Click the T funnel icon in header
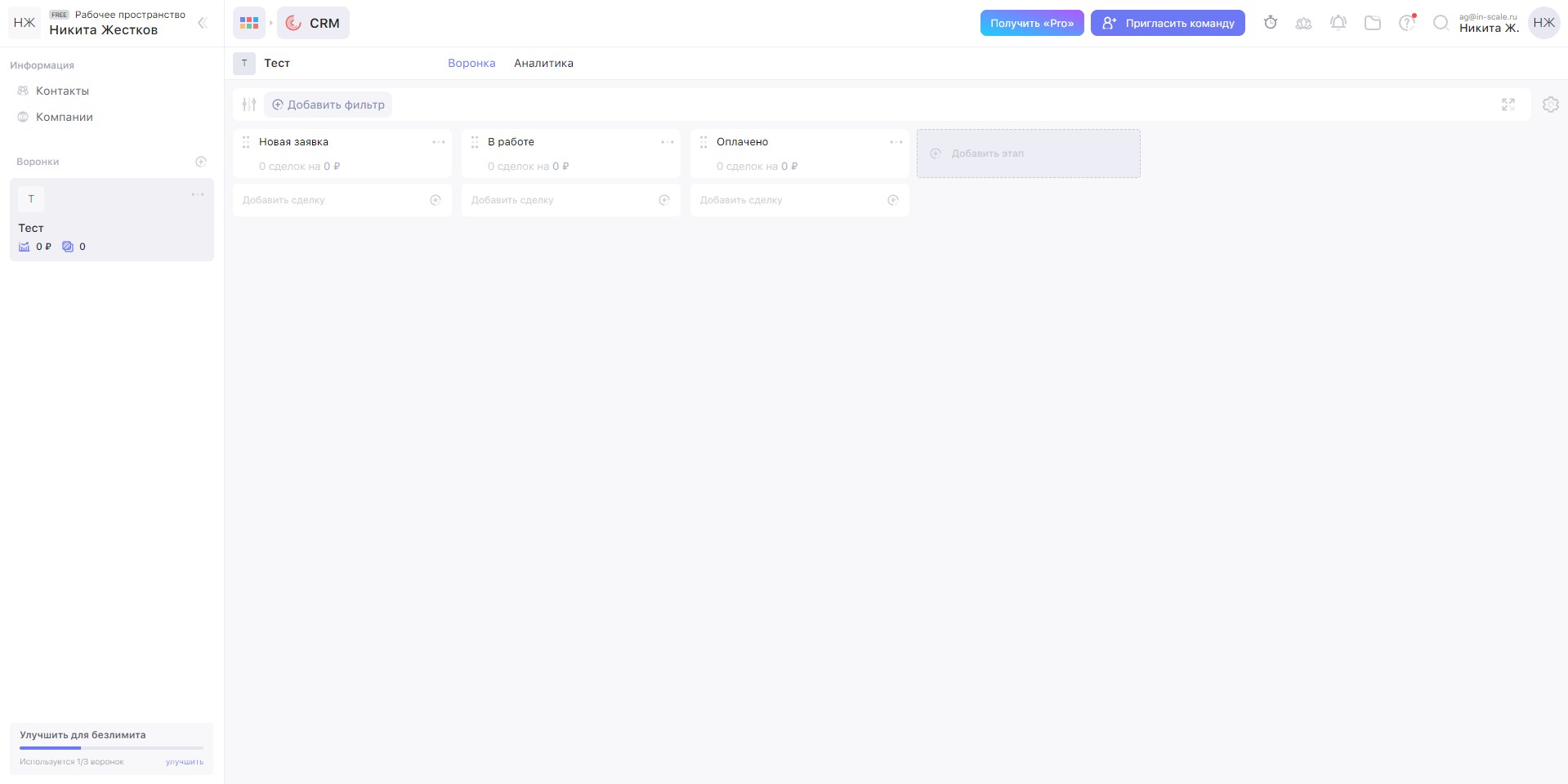Screen dimensions: 1568x784 pos(244,63)
